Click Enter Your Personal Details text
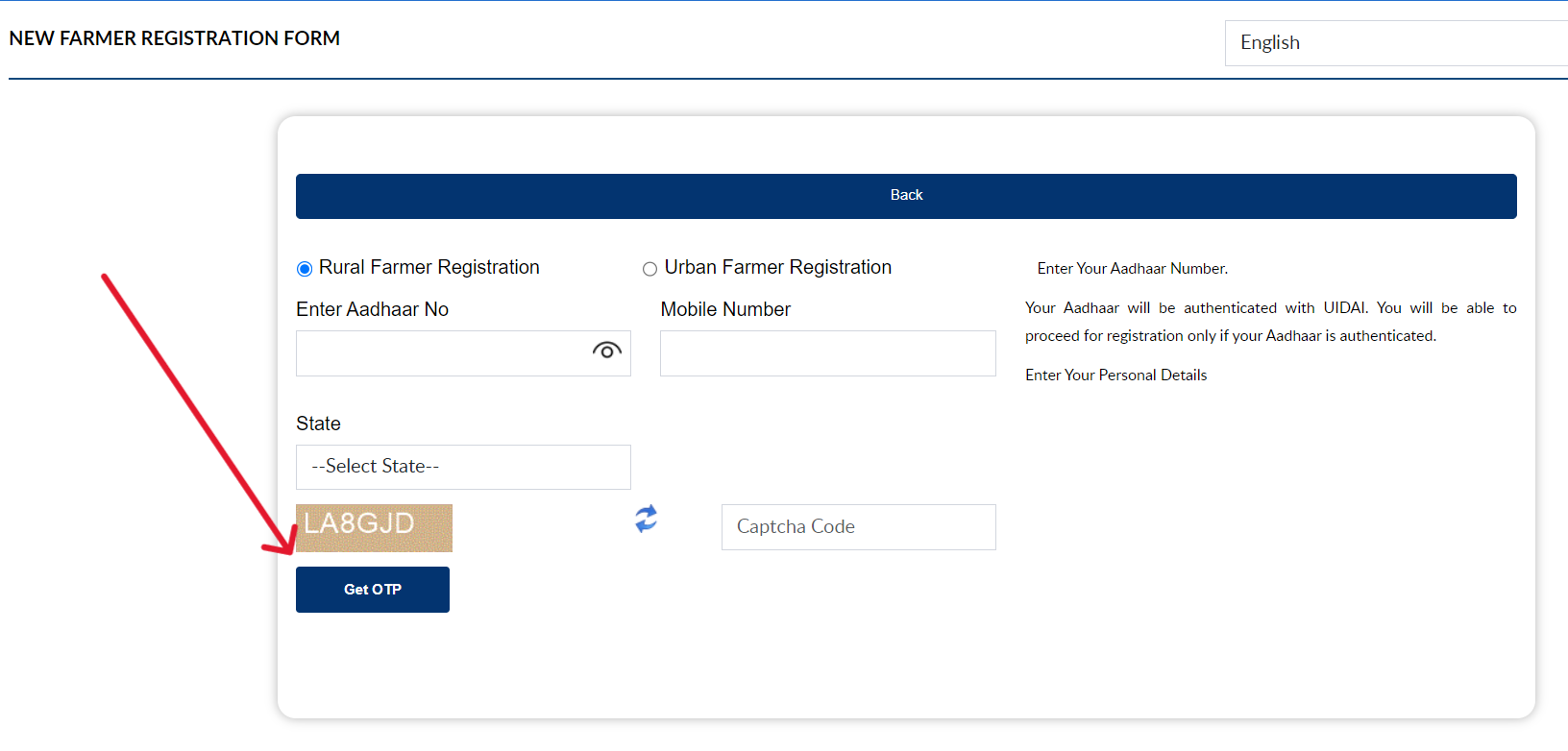1568x751 pixels. 1115,375
